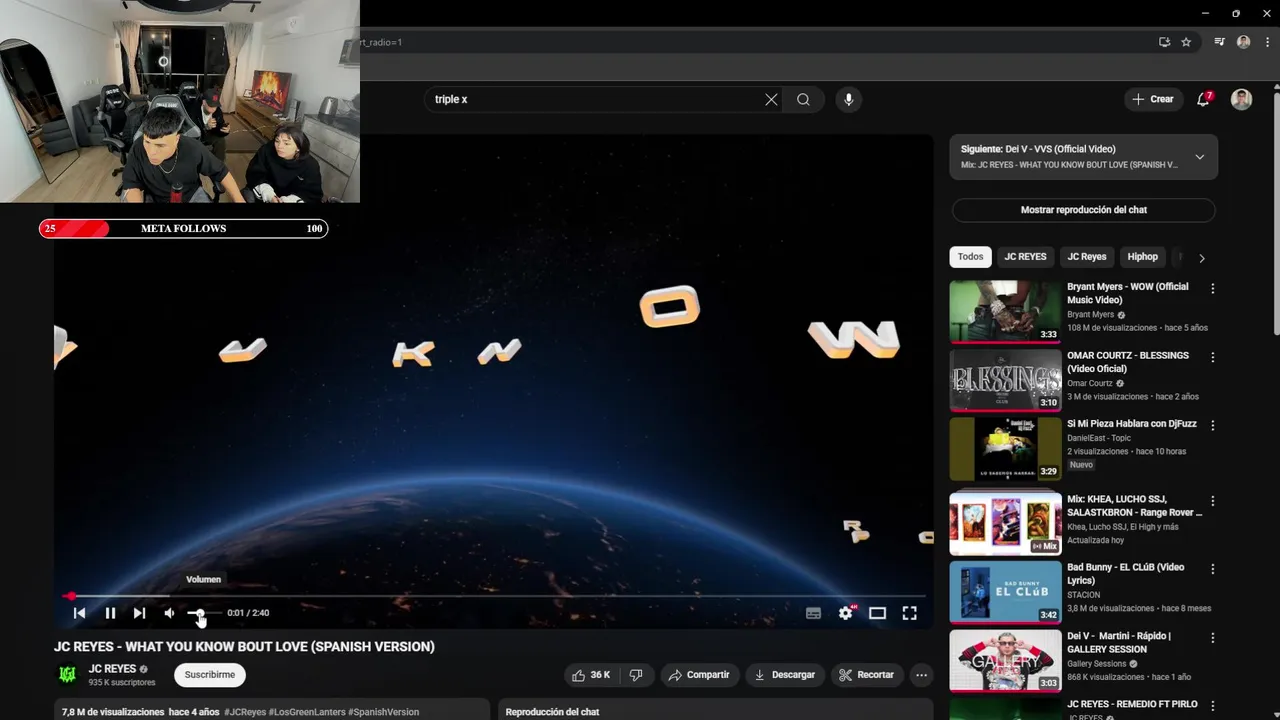Switch to theater mode view
This screenshot has height=720, width=1280.
tap(877, 613)
